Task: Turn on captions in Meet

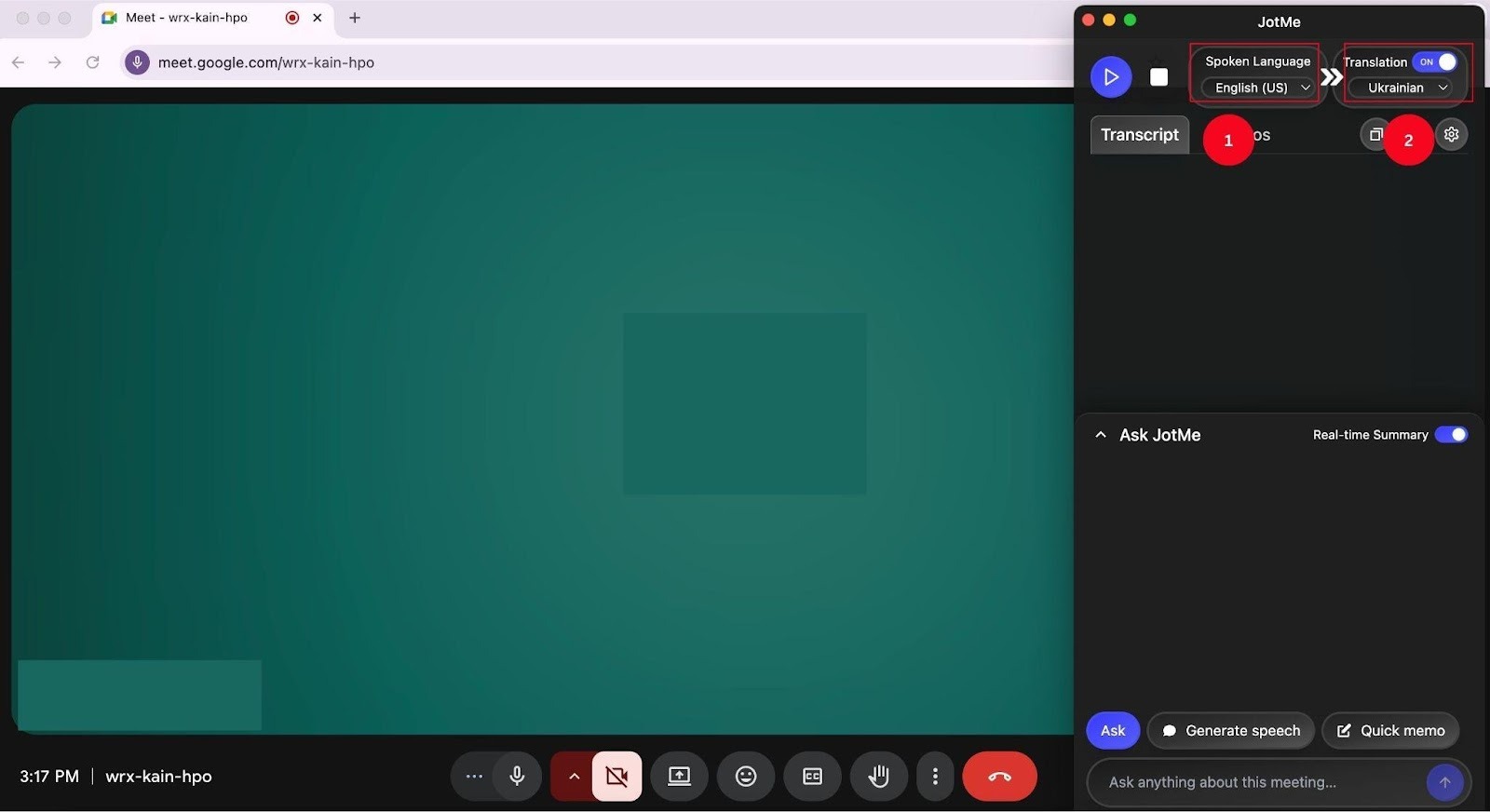Action: coord(812,777)
